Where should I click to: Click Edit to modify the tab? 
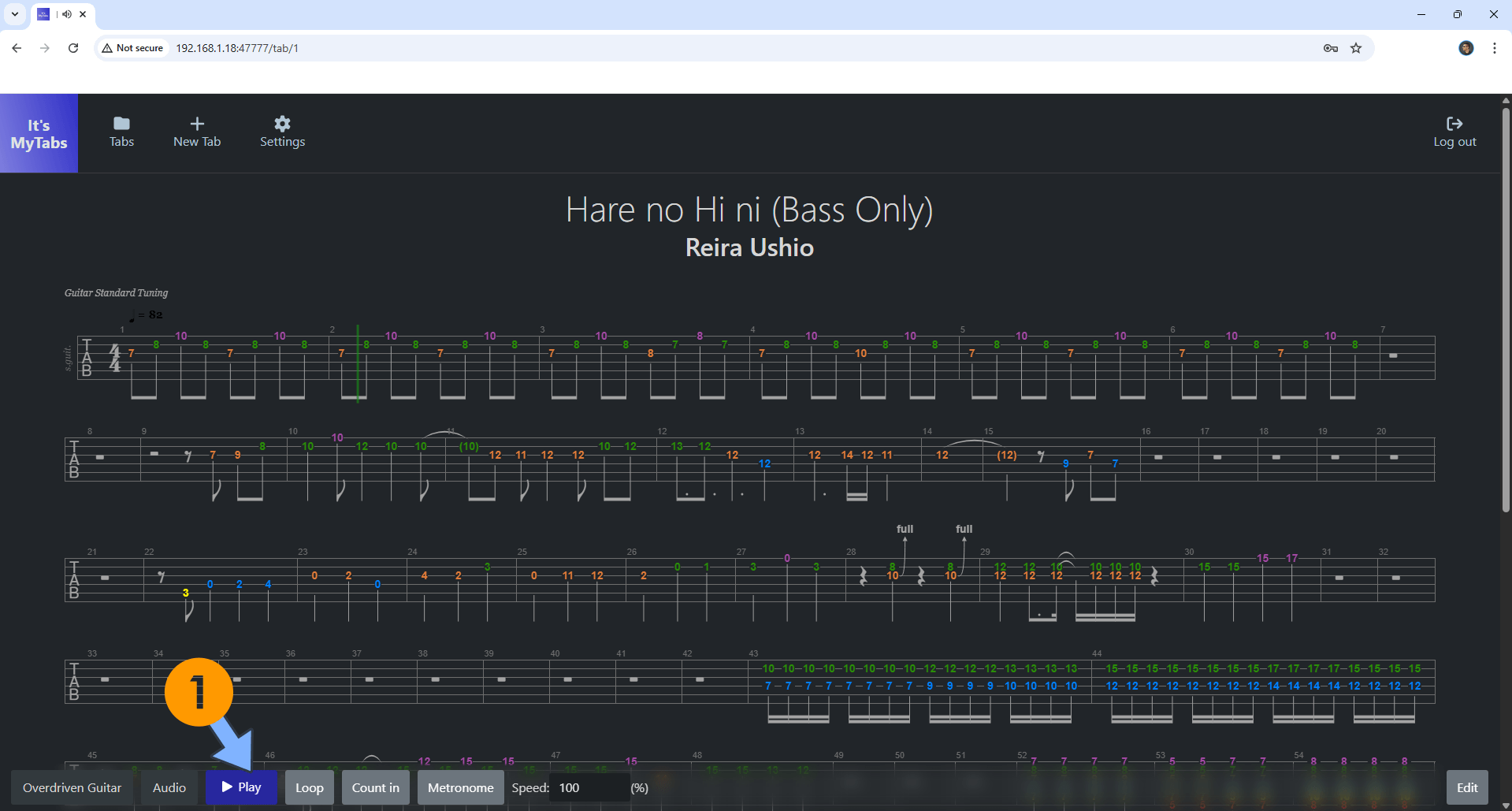click(x=1467, y=787)
